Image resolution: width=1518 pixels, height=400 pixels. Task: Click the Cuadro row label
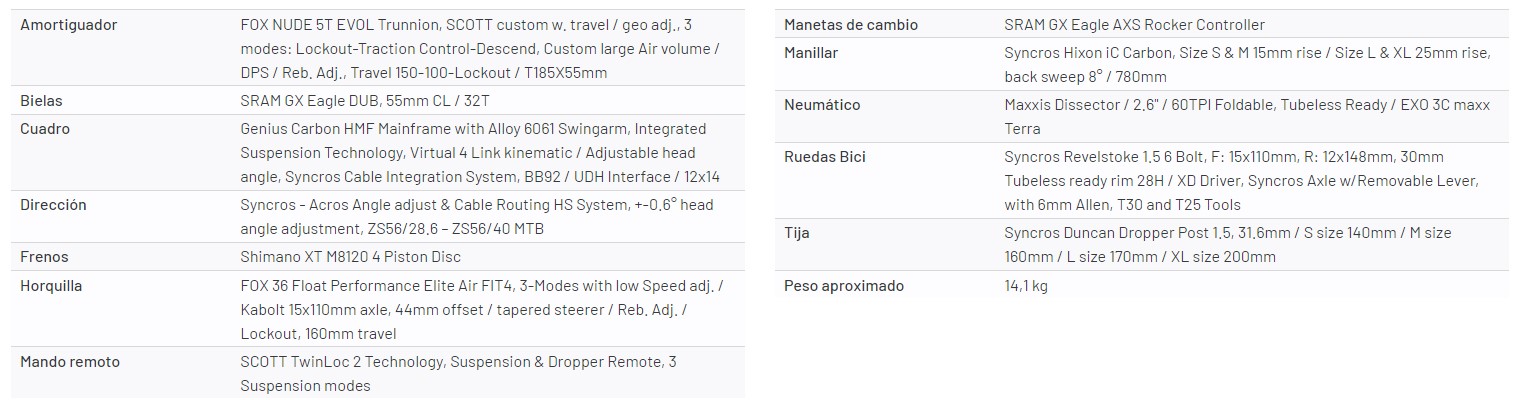pyautogui.click(x=45, y=129)
